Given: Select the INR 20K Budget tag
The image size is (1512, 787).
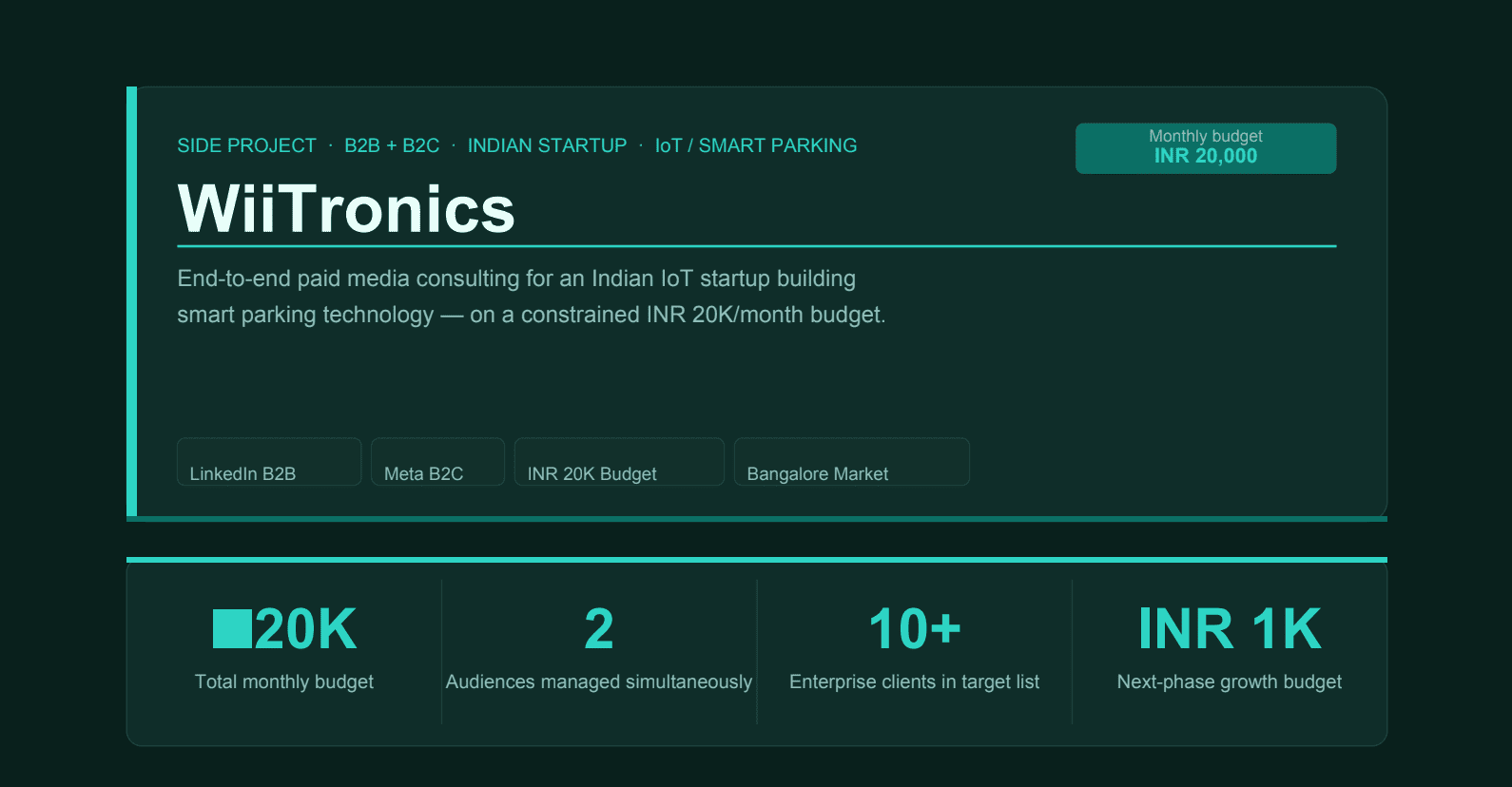Looking at the screenshot, I should click(x=619, y=462).
